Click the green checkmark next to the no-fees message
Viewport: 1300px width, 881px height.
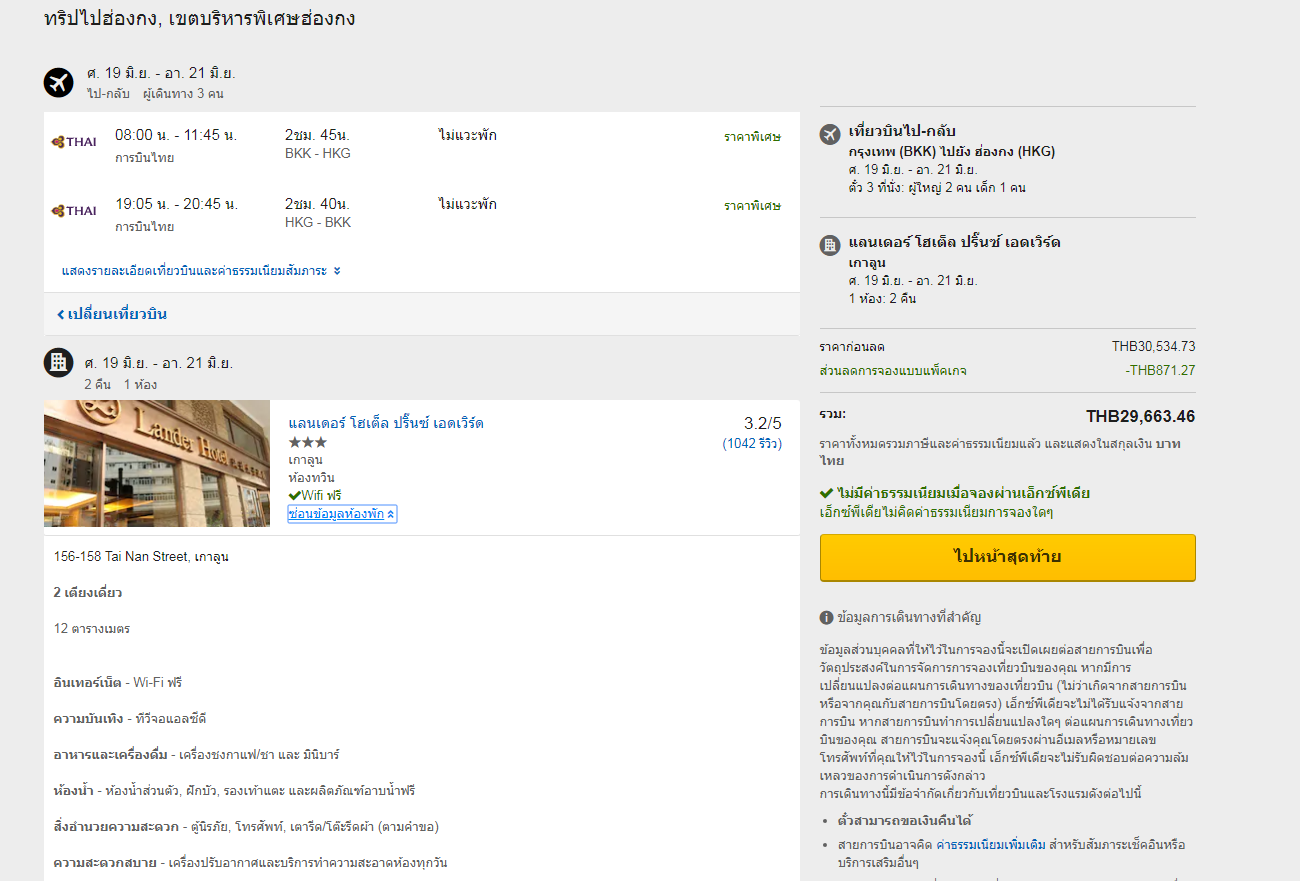coord(826,493)
